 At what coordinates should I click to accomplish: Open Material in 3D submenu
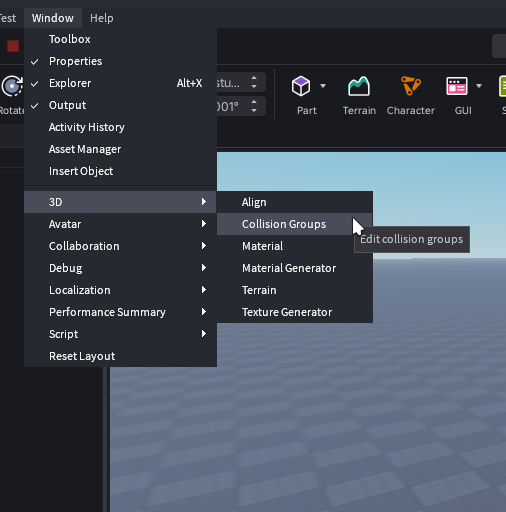(x=295, y=246)
